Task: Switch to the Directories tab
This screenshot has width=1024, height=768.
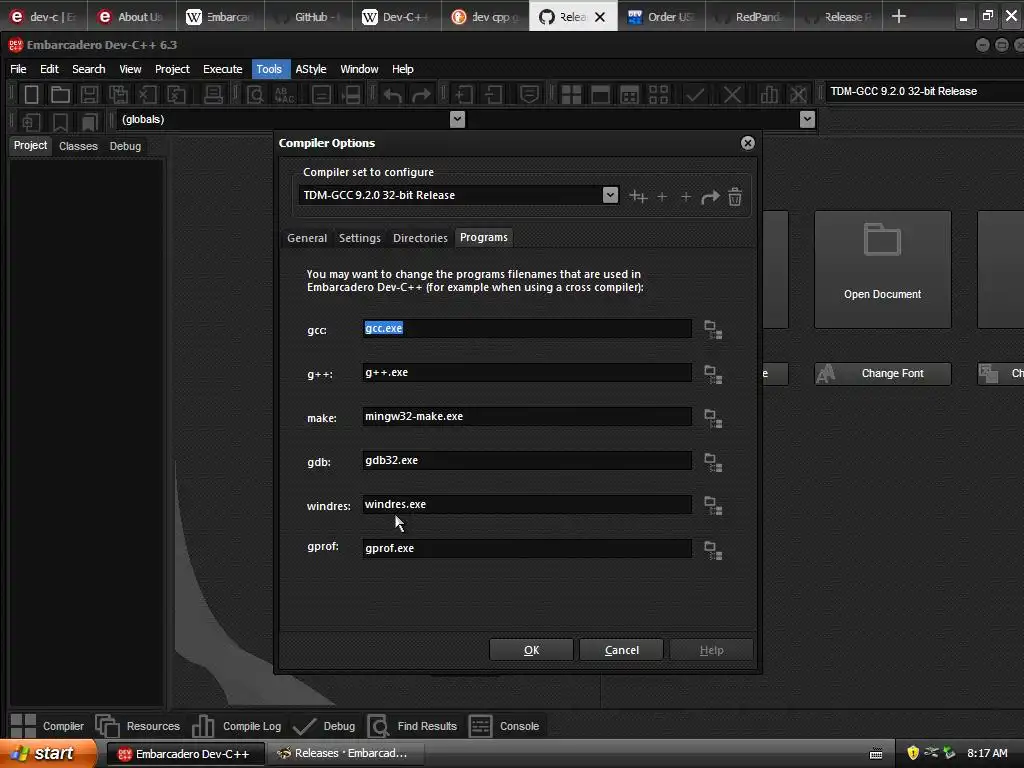Action: pos(420,238)
